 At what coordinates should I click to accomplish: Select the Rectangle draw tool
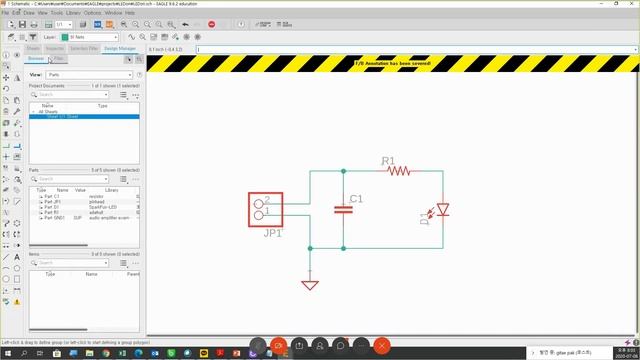pos(17,279)
